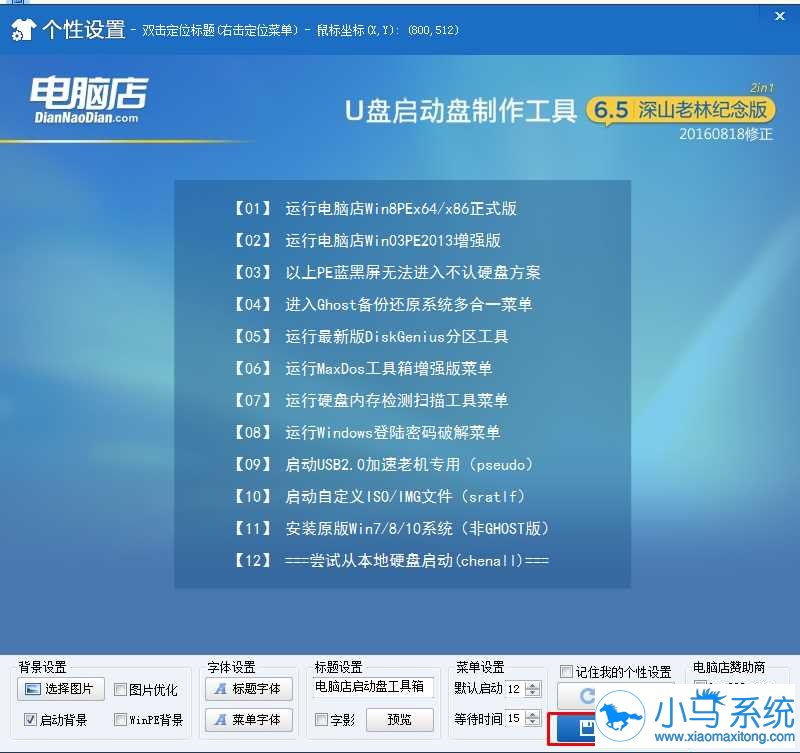This screenshot has width=800, height=753.
Task: Click the 字体设置 group label
Action: click(x=231, y=667)
